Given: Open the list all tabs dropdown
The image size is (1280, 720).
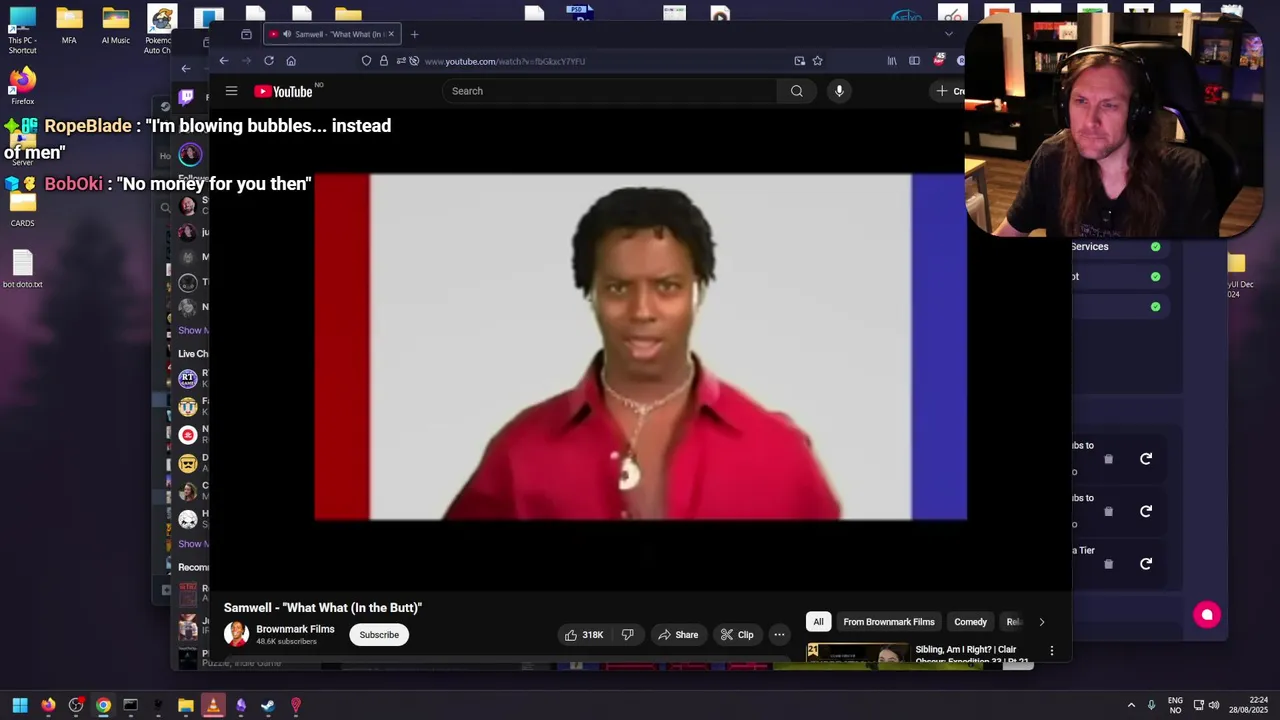Looking at the screenshot, I should coord(949,34).
